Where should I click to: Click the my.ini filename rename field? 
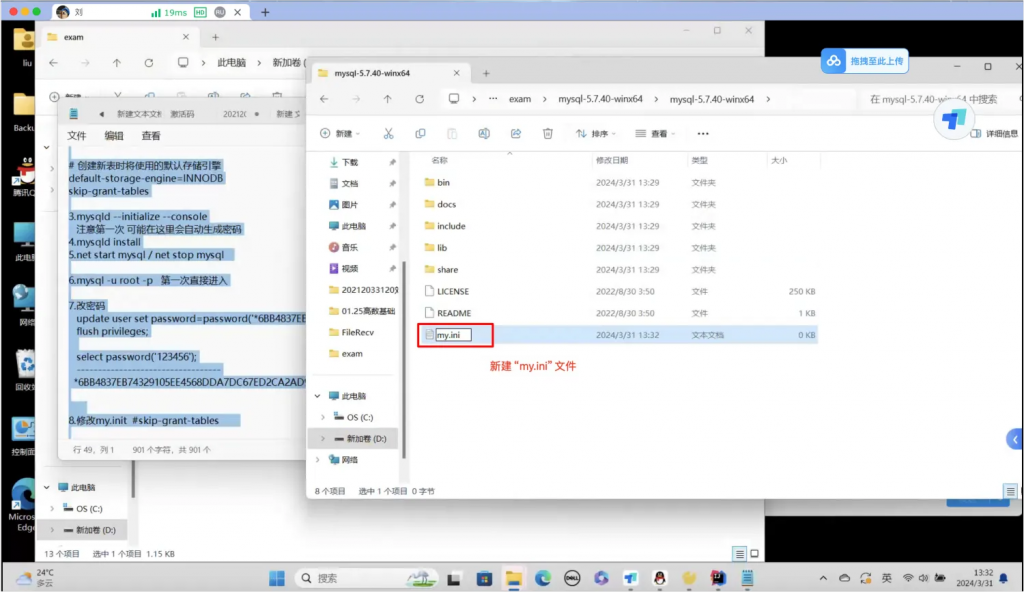pos(453,335)
